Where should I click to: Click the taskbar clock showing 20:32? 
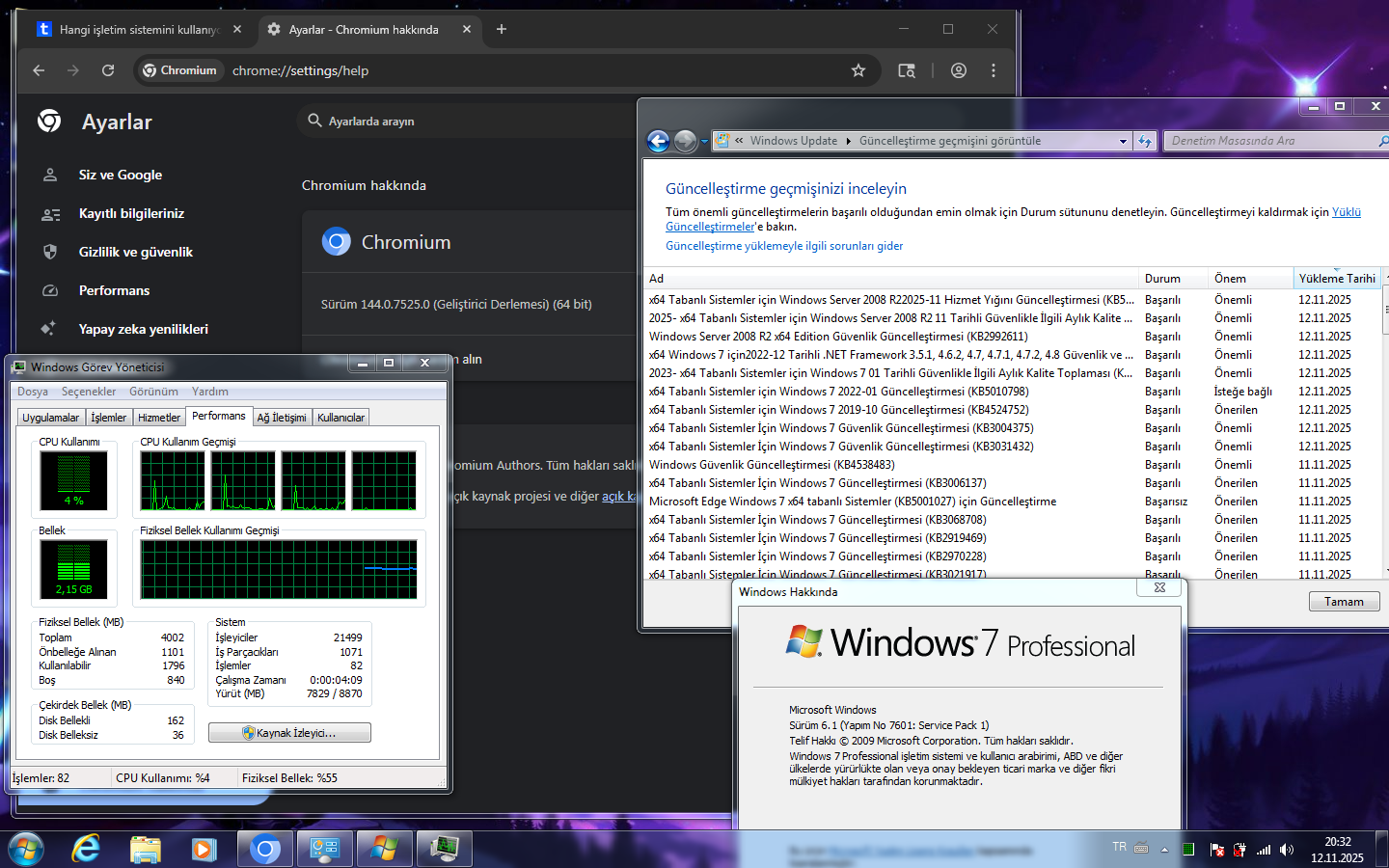1337,850
